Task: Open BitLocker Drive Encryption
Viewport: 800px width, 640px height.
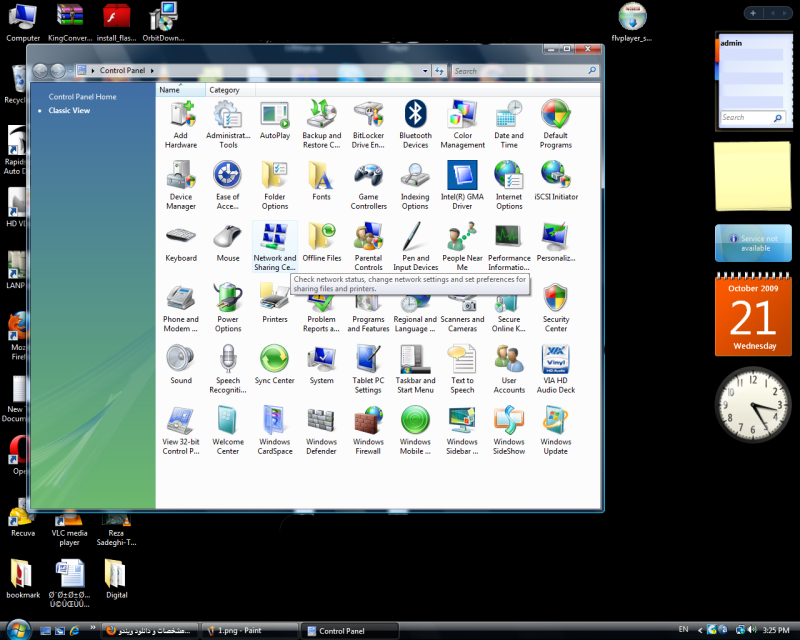Action: click(368, 124)
